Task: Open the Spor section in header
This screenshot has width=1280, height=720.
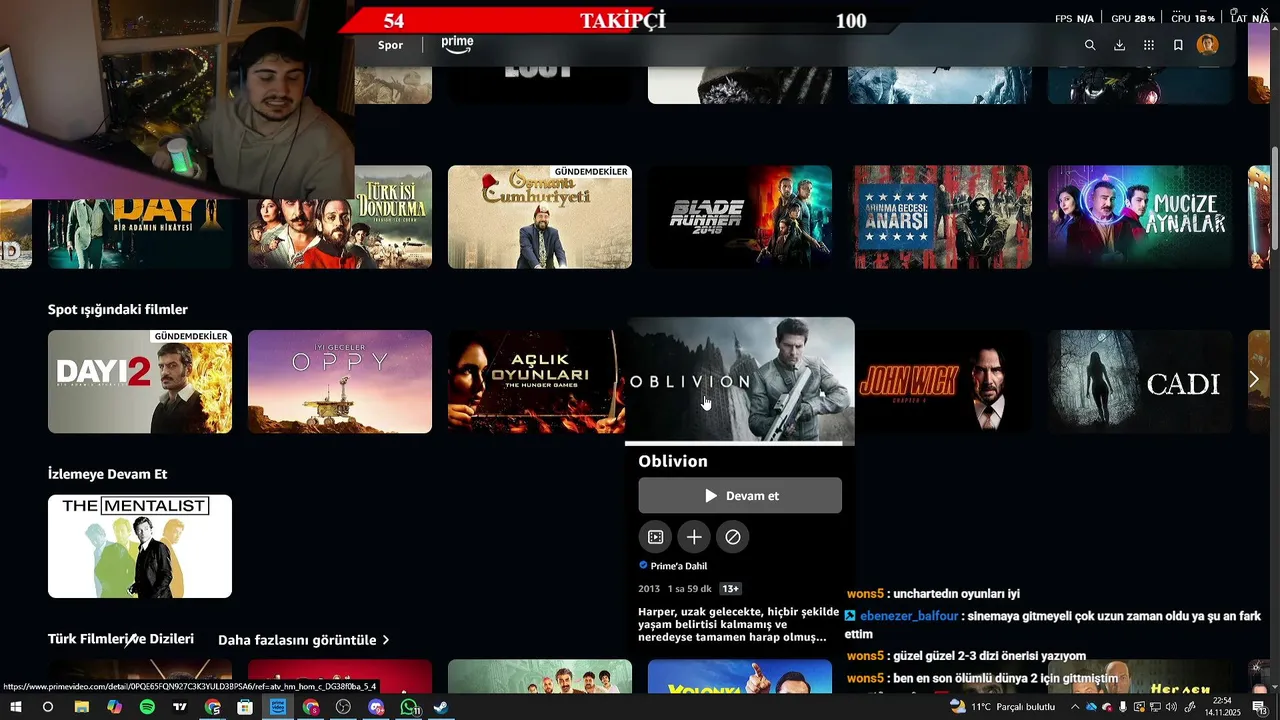Action: 391,45
